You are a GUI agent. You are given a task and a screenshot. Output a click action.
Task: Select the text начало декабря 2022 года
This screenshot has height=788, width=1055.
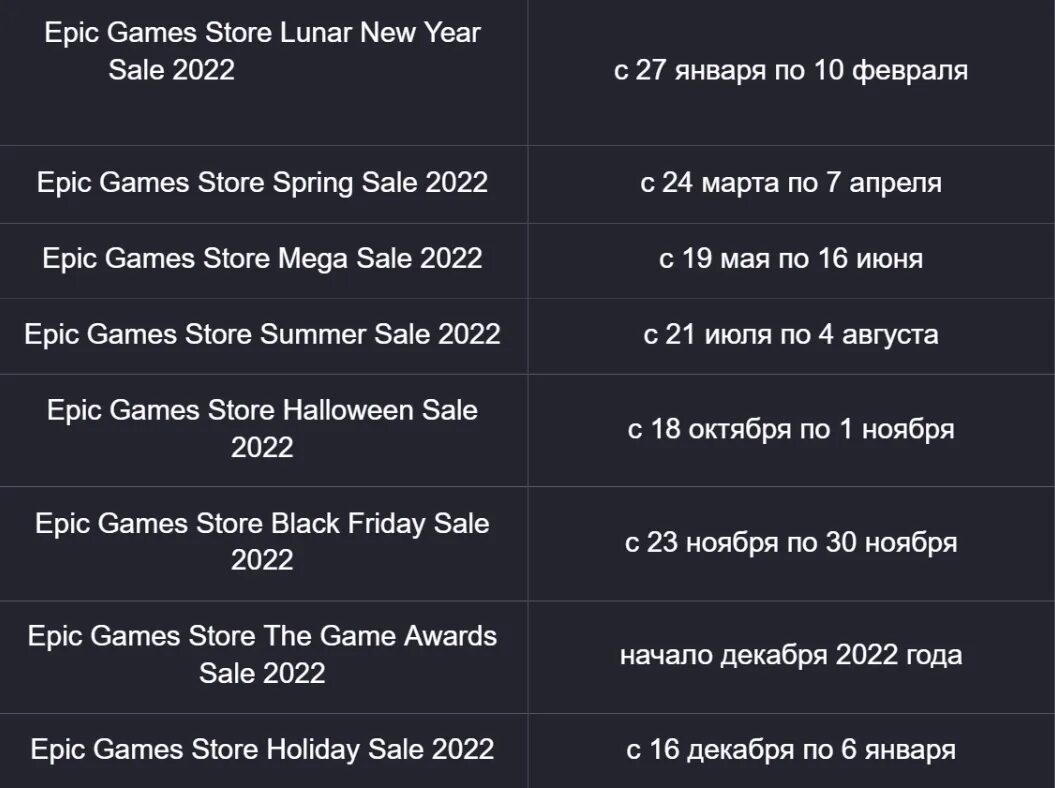790,655
